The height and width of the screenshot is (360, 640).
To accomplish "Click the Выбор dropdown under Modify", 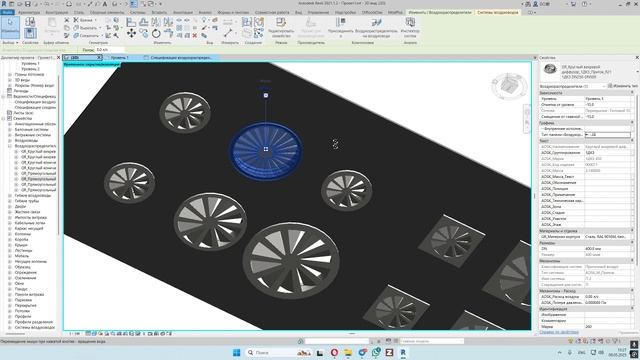I will pos(11,42).
